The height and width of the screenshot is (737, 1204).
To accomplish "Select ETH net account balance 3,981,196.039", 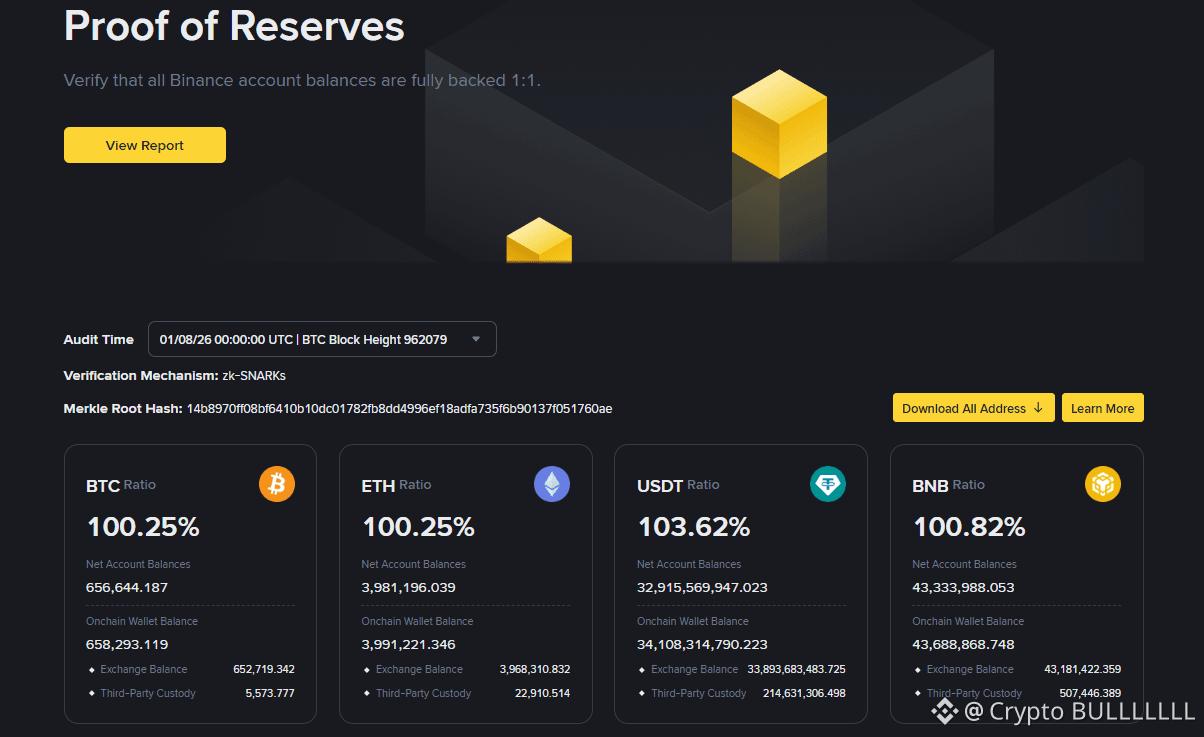I will 408,587.
